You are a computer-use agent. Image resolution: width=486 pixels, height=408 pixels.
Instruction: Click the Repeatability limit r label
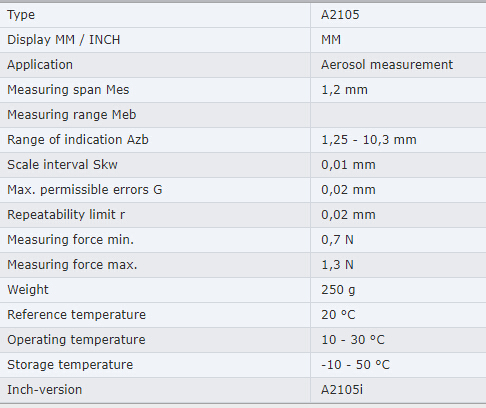(66, 215)
